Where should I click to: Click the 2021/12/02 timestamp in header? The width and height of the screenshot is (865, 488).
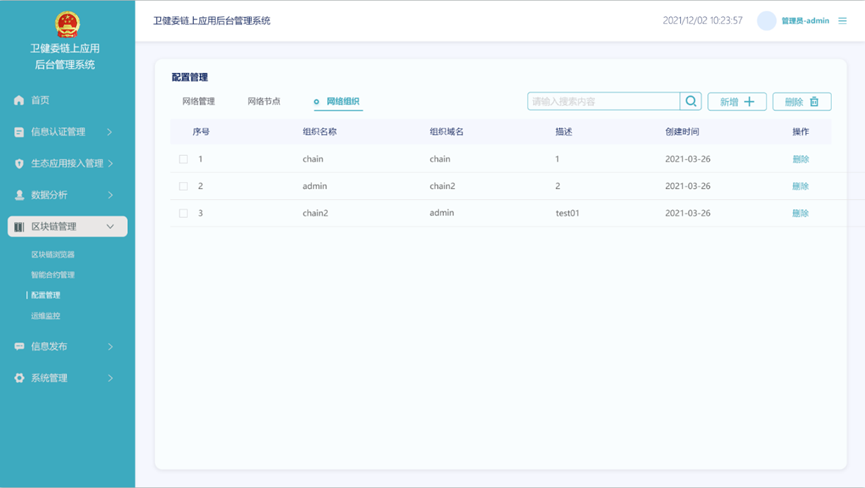(702, 20)
